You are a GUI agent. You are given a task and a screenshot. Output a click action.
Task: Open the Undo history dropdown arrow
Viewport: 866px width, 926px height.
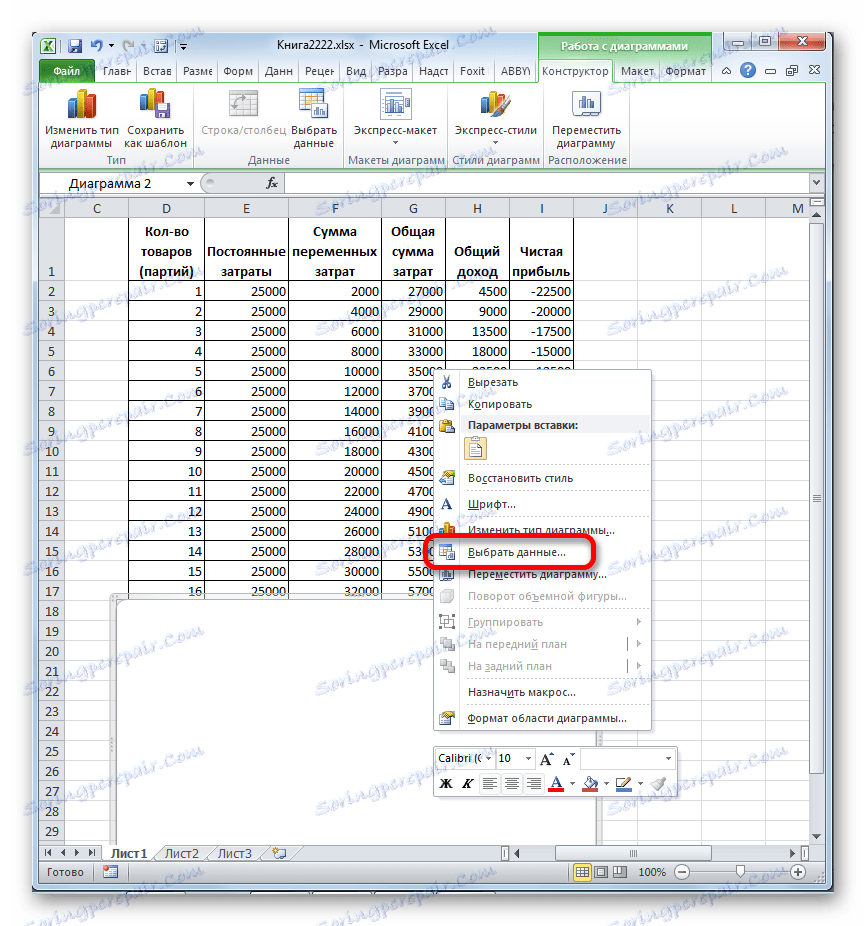pyautogui.click(x=111, y=45)
